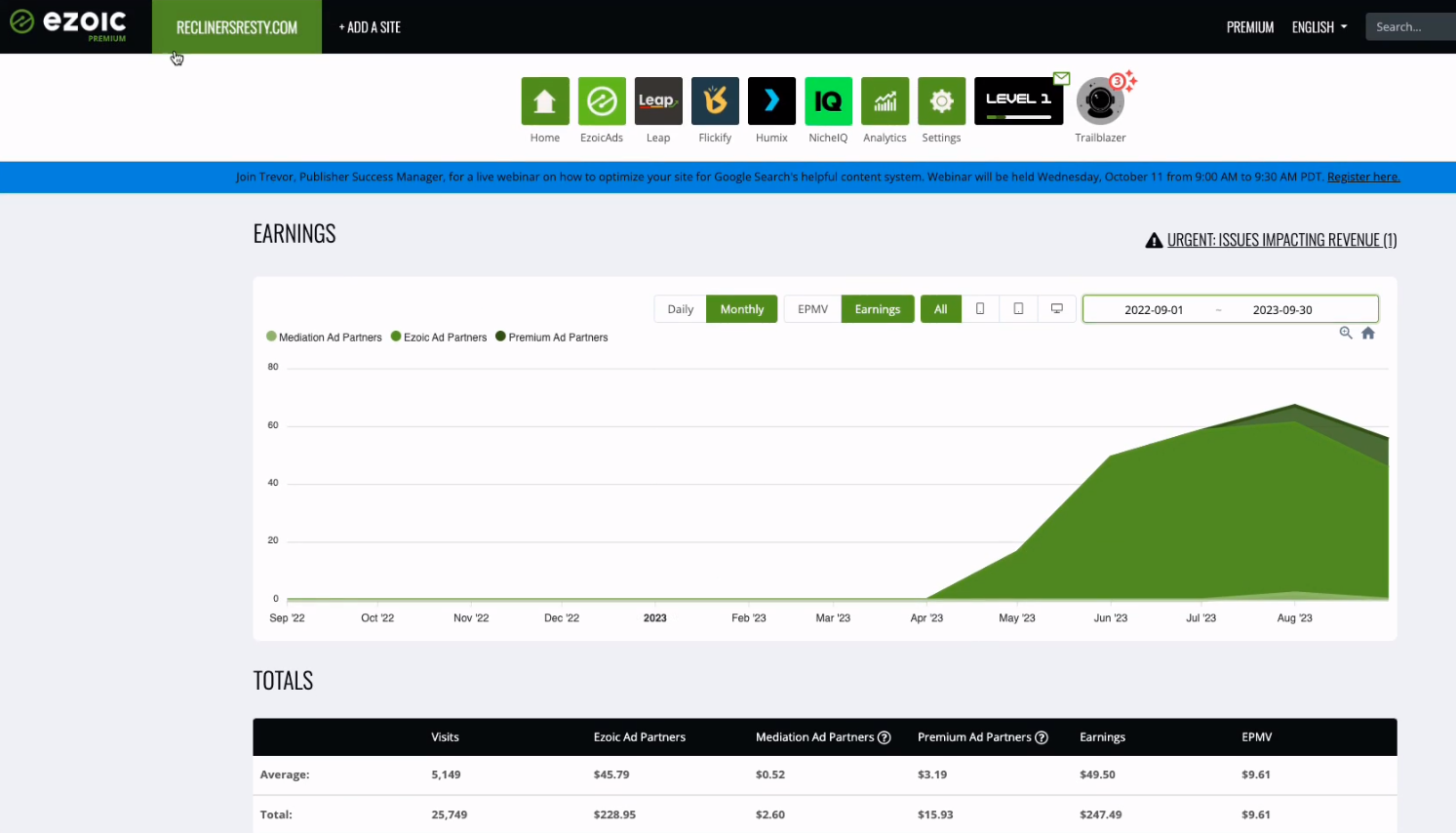Switch chart to Daily view
1456x833 pixels.
(x=681, y=309)
